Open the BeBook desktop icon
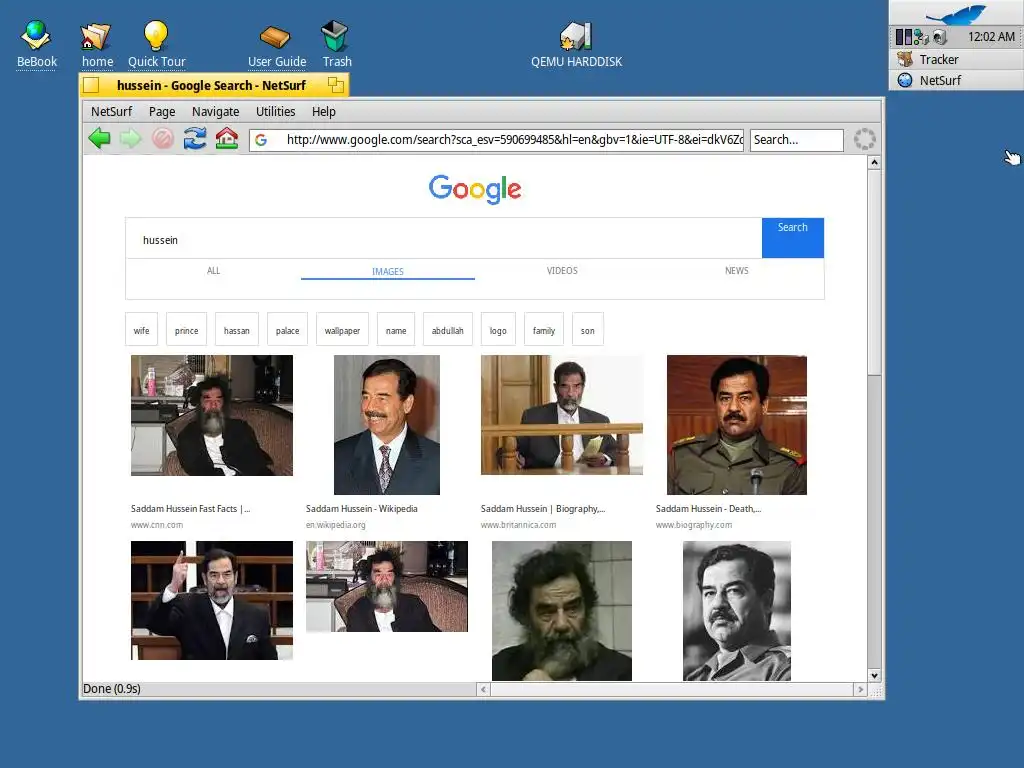Image resolution: width=1024 pixels, height=768 pixels. click(x=37, y=44)
